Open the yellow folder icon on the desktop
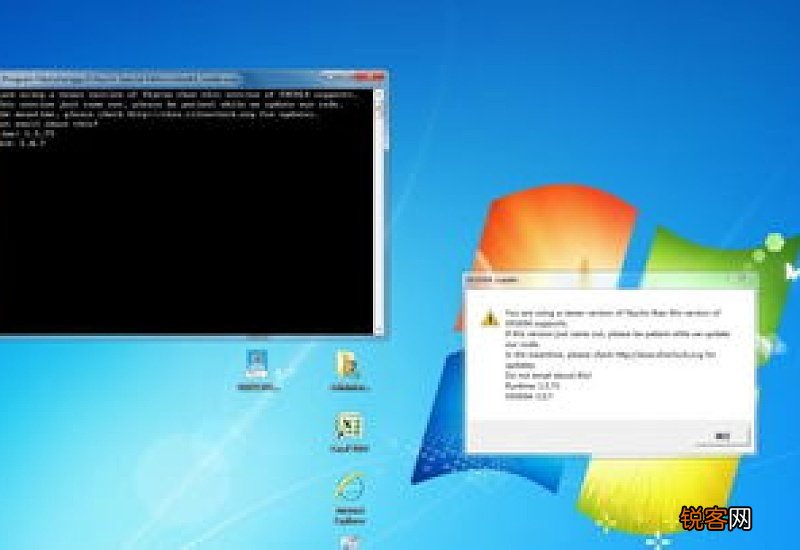The image size is (800, 550). point(348,365)
